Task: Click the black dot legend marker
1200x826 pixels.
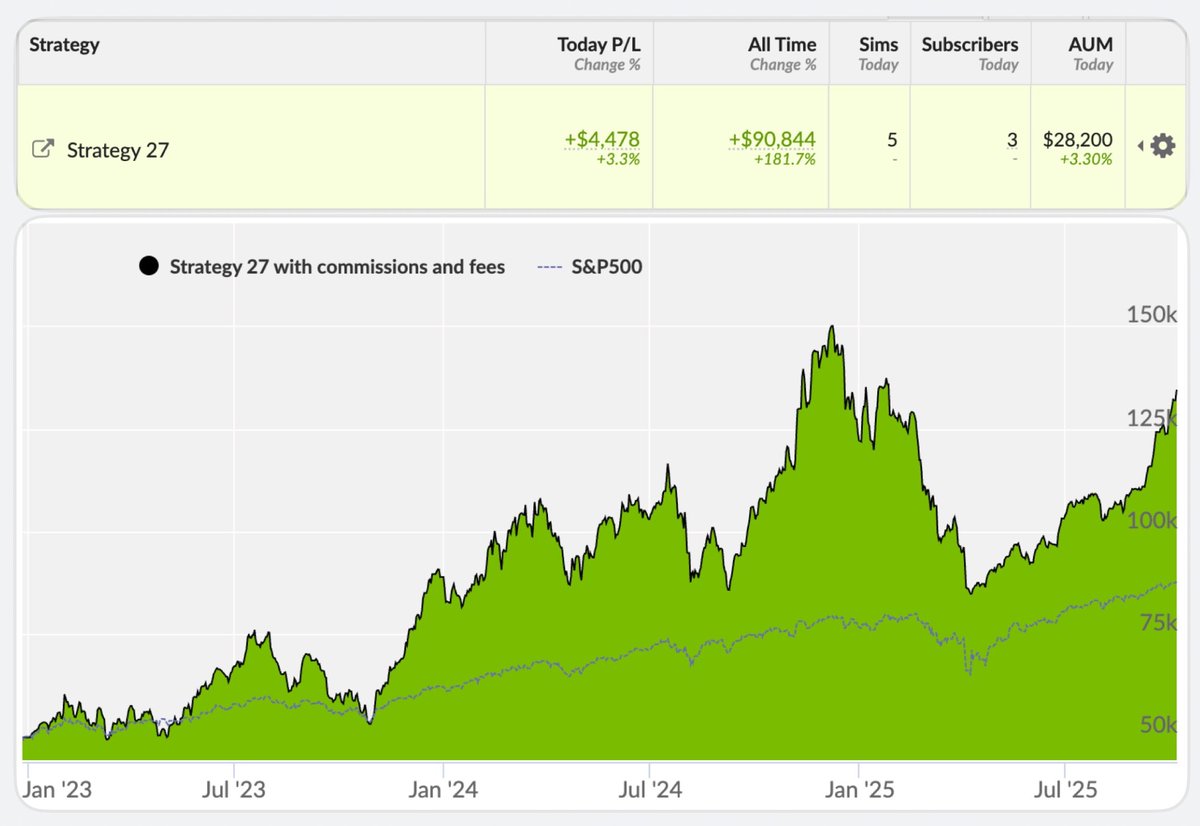Action: point(149,266)
